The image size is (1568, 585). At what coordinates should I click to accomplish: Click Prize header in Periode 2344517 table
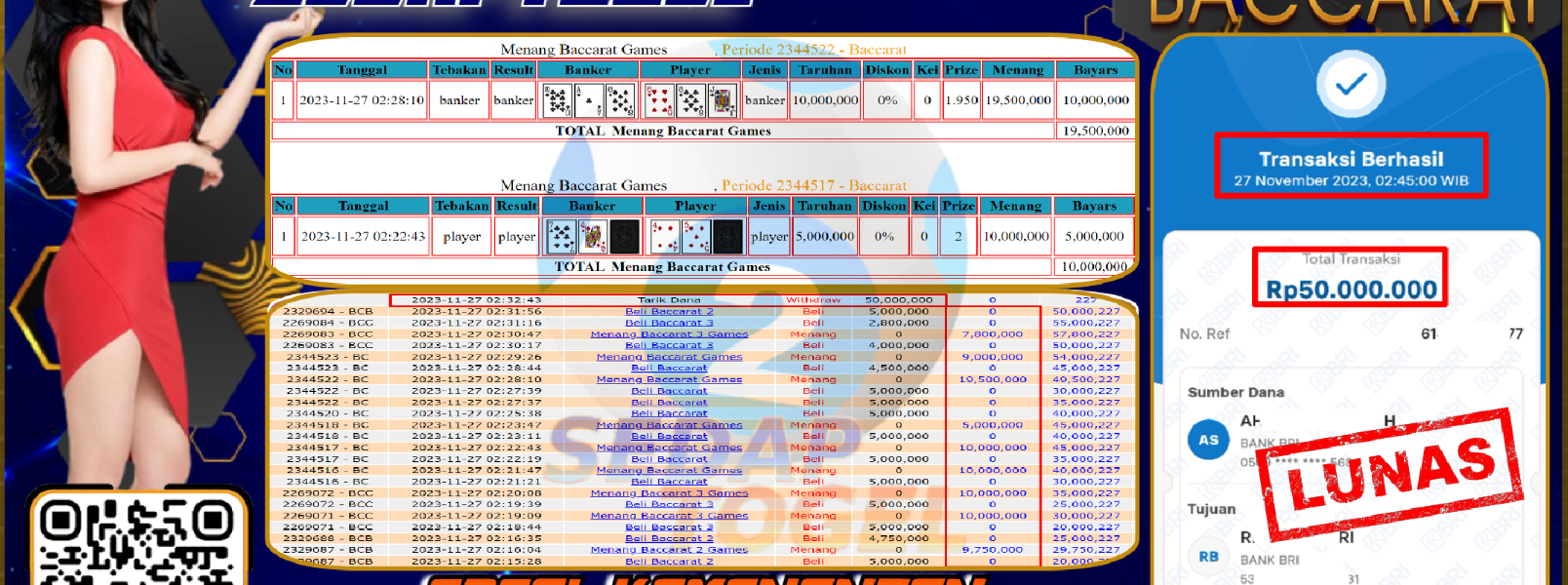(959, 206)
